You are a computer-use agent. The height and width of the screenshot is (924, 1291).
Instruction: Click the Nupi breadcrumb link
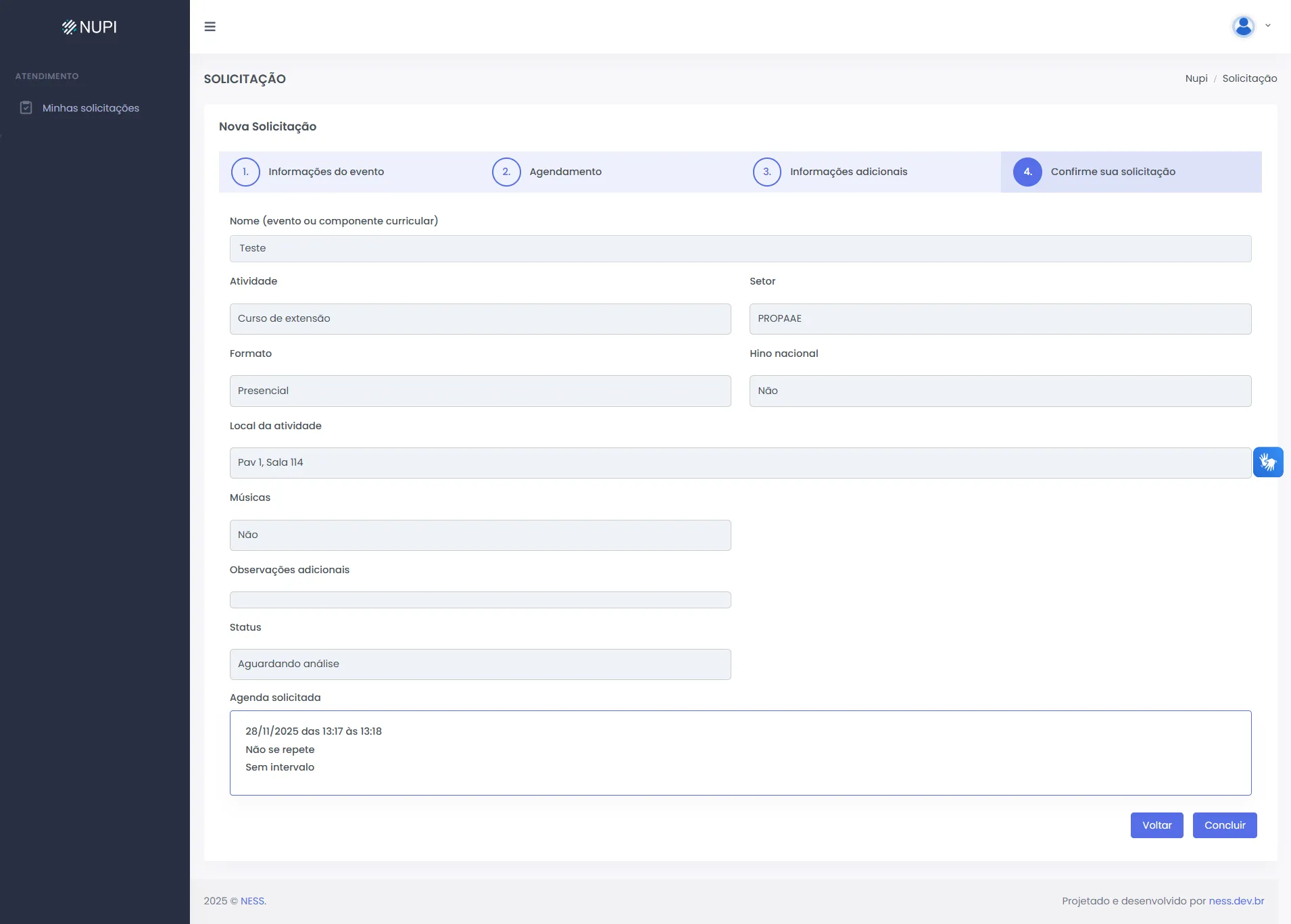click(1196, 78)
